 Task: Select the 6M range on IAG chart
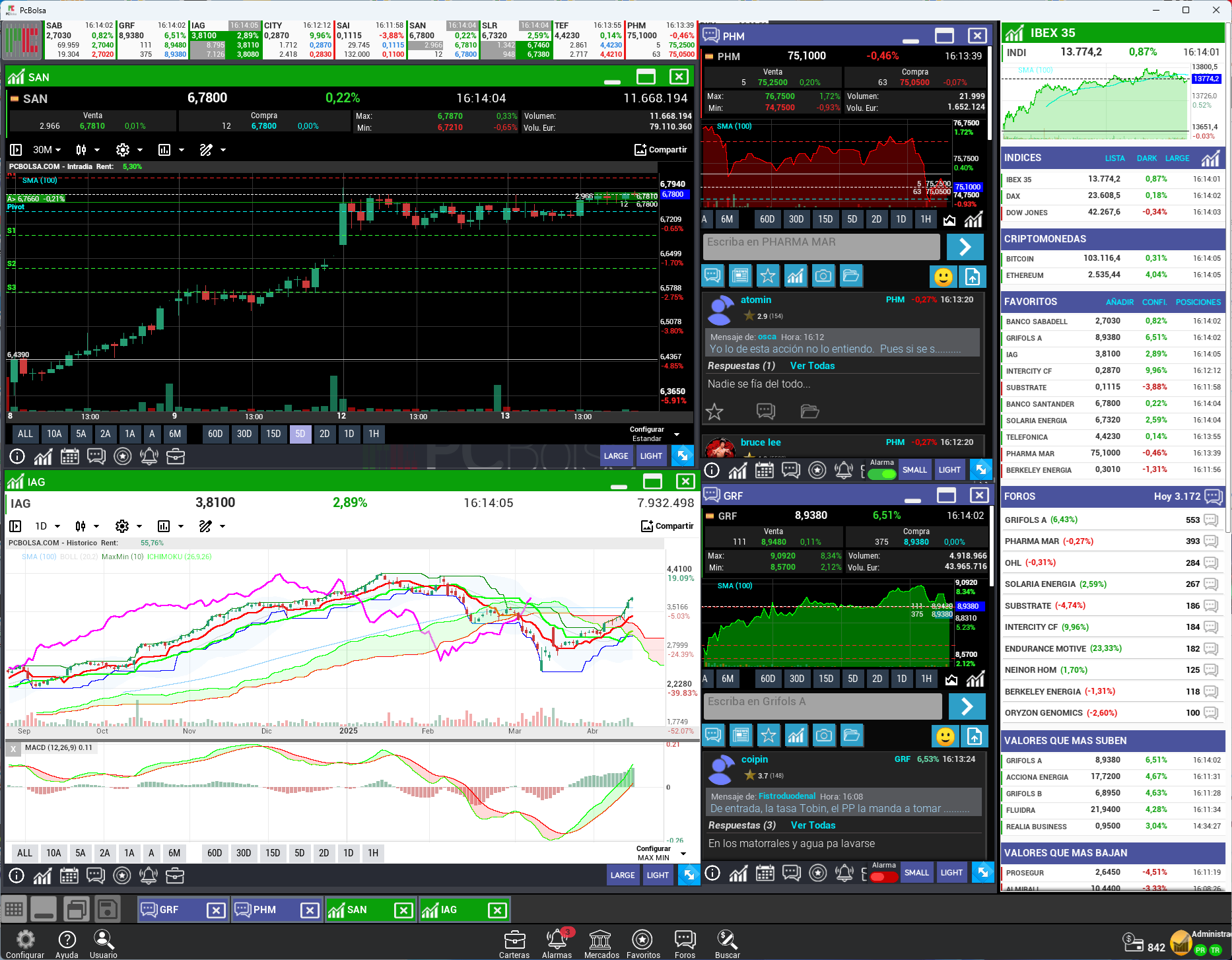[x=174, y=853]
